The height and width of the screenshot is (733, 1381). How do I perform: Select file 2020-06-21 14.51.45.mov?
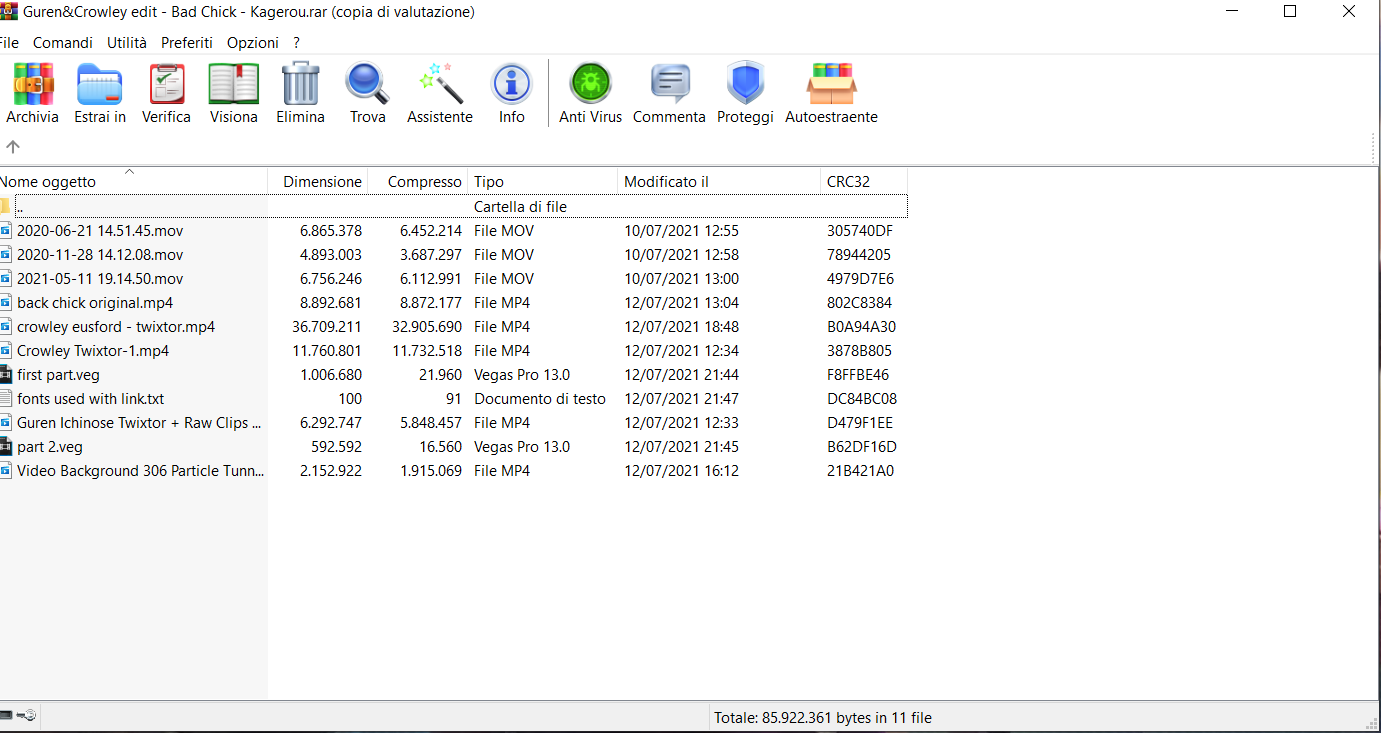(x=100, y=231)
